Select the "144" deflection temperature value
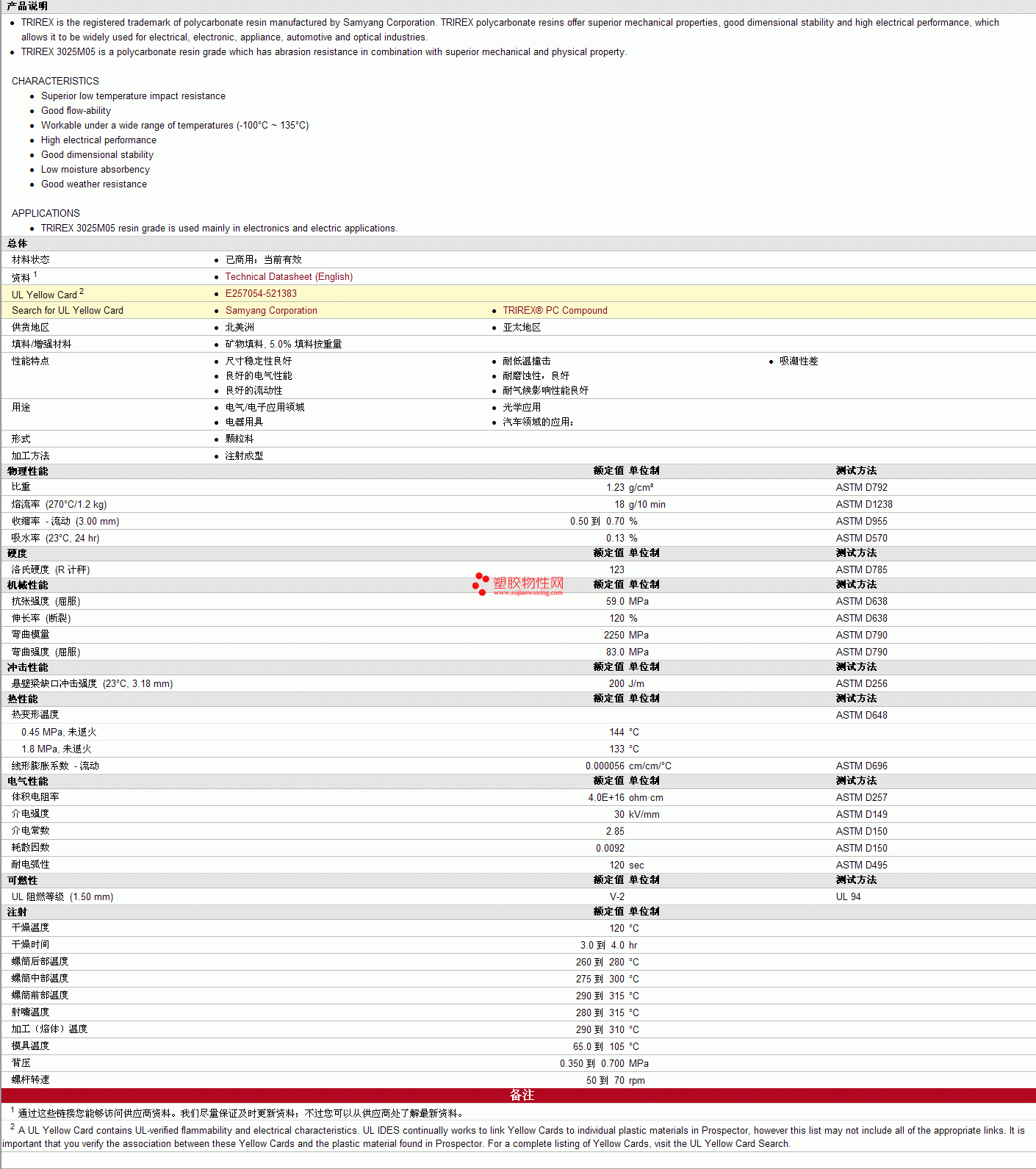This screenshot has width=1036, height=1169. 617,733
